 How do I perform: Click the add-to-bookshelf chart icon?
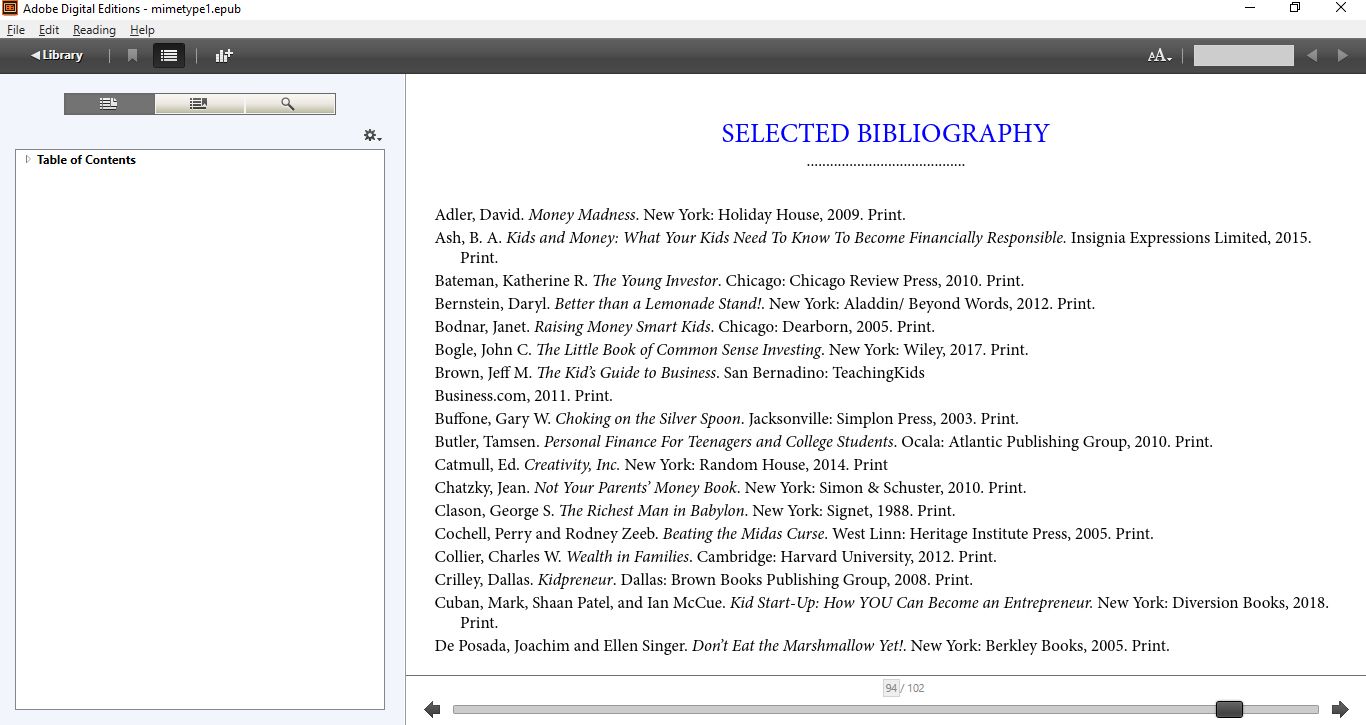click(x=224, y=56)
